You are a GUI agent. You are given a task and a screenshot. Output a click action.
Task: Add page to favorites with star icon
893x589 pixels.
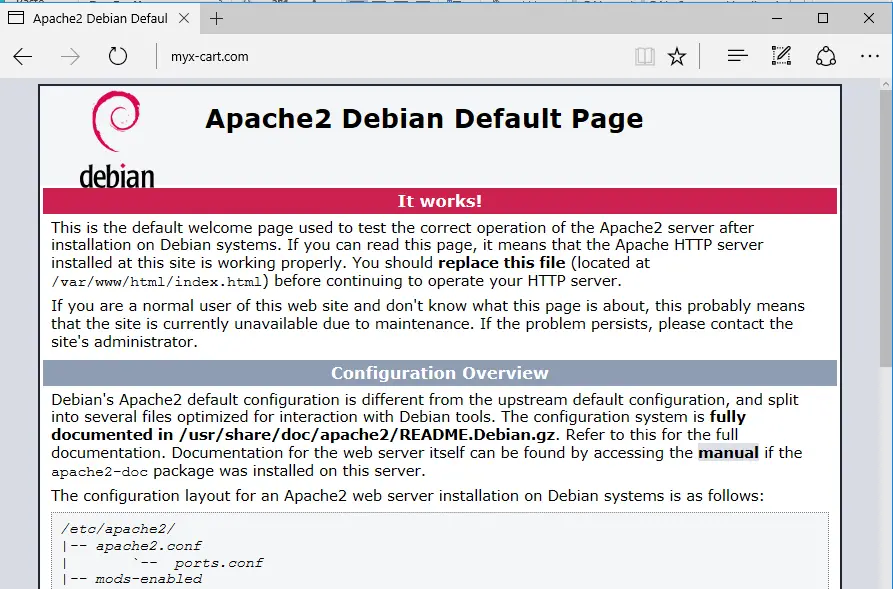pos(677,56)
